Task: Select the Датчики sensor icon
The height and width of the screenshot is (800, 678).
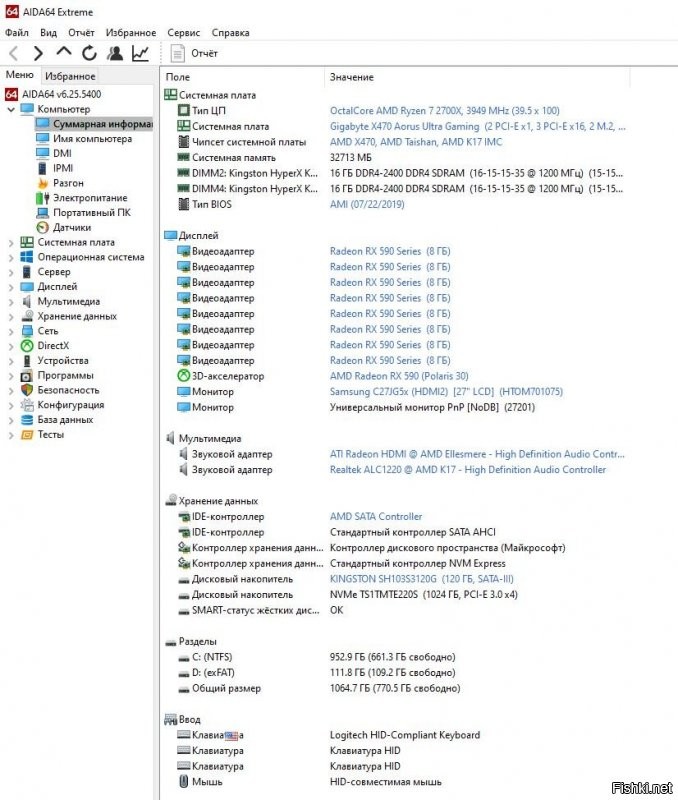Action: pos(43,228)
